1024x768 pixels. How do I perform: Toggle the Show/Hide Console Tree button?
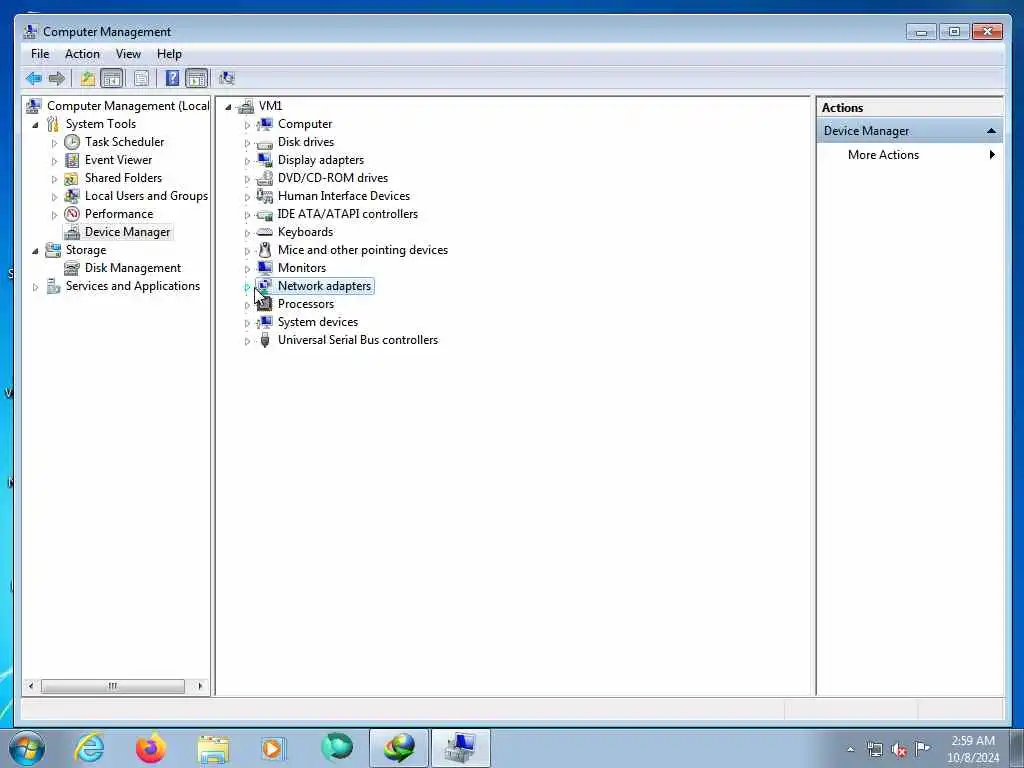point(112,79)
